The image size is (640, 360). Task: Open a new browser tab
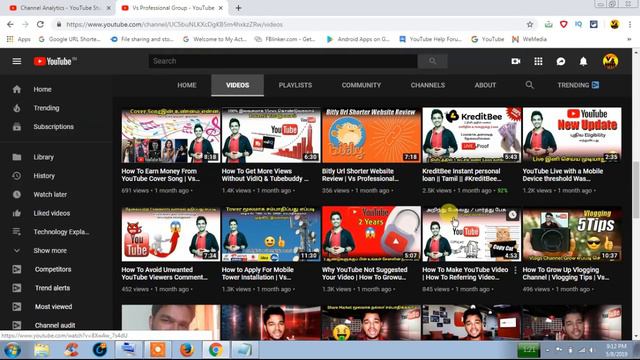238,8
